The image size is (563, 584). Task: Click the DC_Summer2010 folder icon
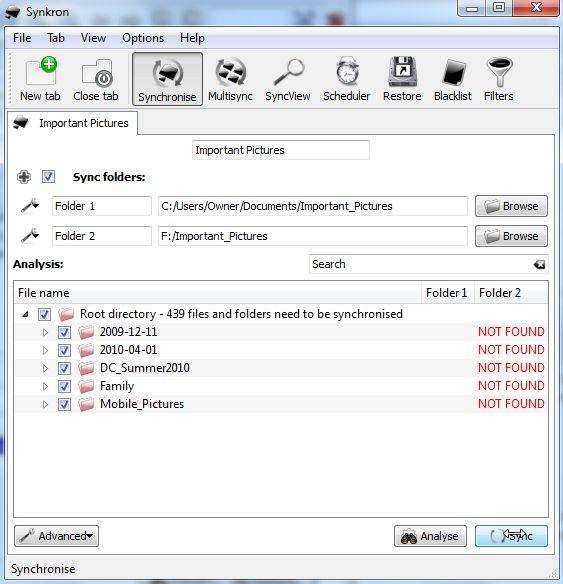click(86, 368)
